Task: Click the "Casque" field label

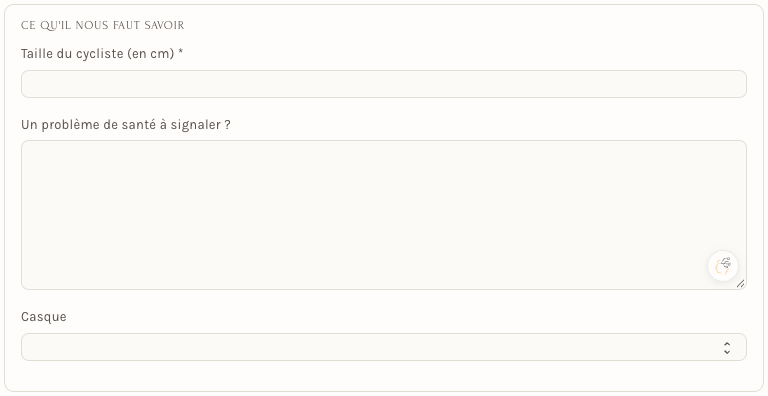Action: [x=44, y=317]
